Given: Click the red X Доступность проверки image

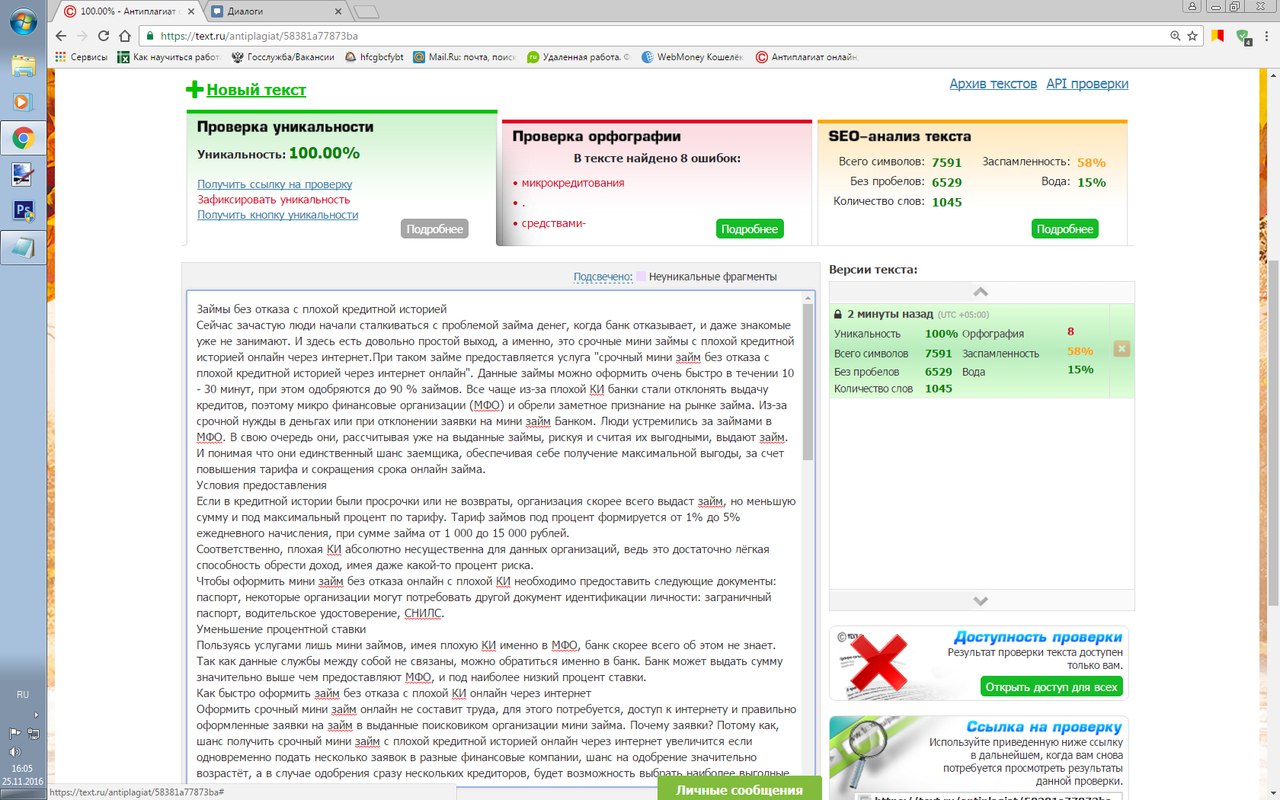Looking at the screenshot, I should pyautogui.click(x=871, y=662).
